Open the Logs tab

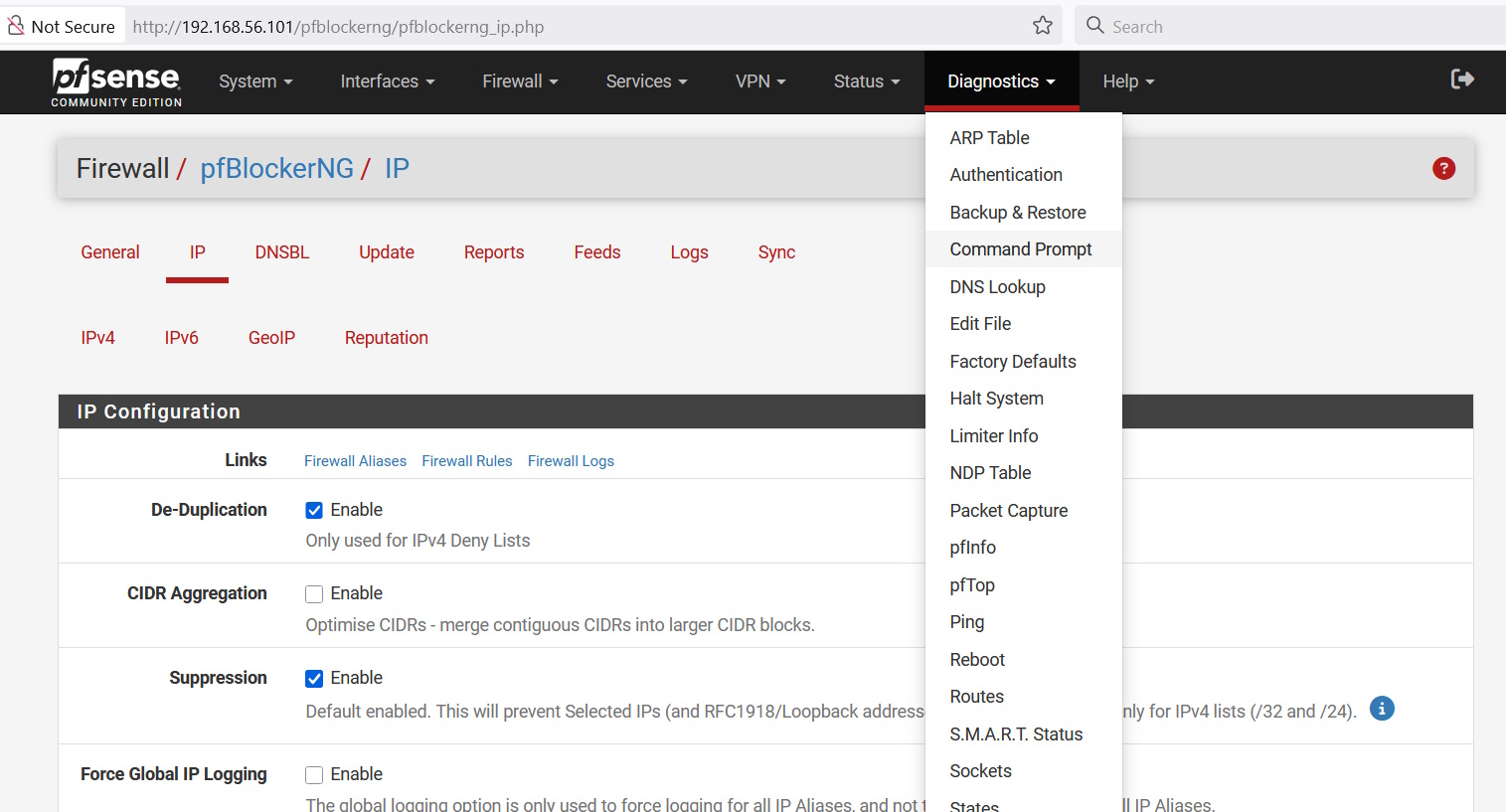[x=689, y=252]
